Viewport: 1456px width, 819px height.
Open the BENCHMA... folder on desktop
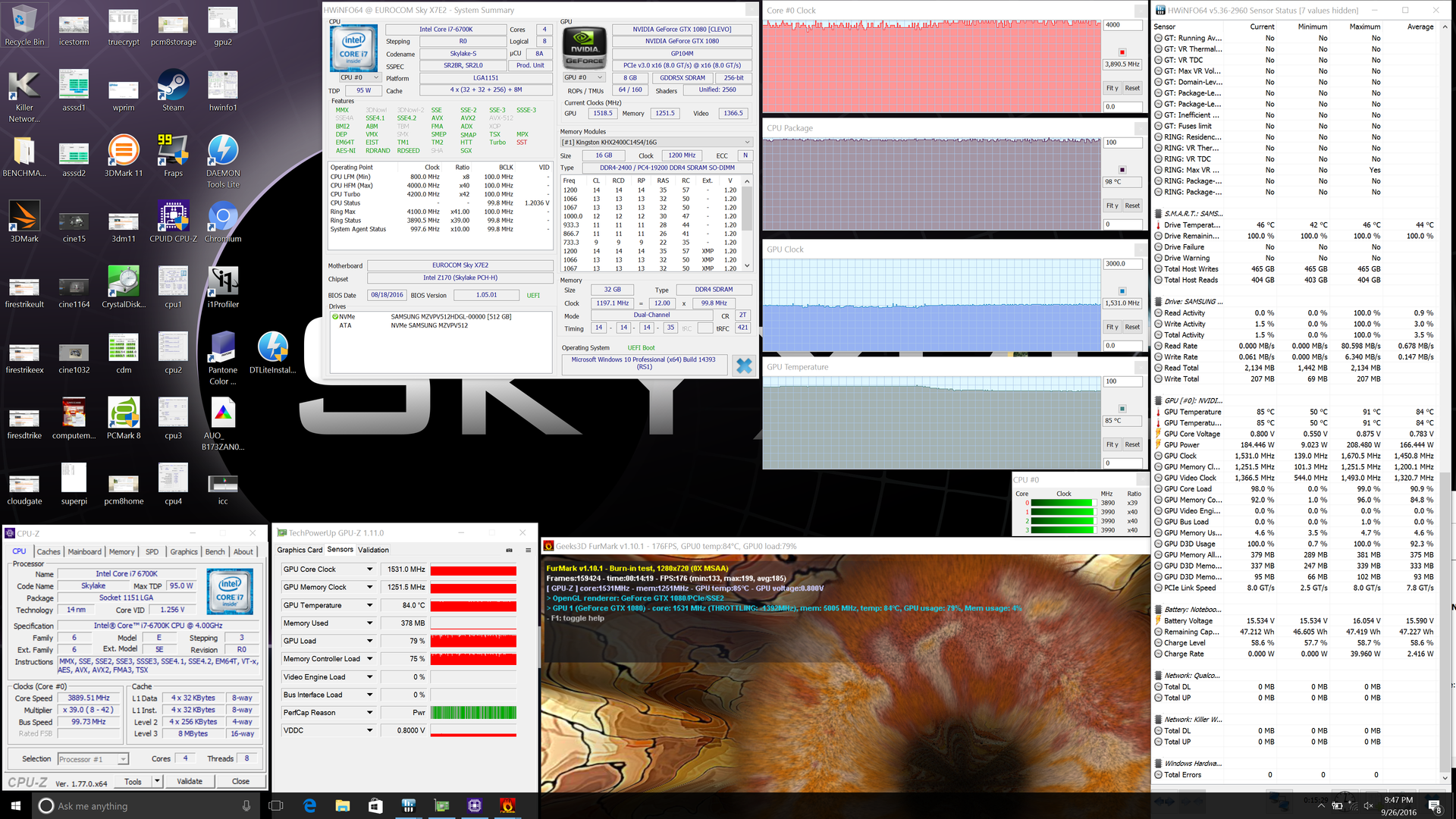click(24, 156)
